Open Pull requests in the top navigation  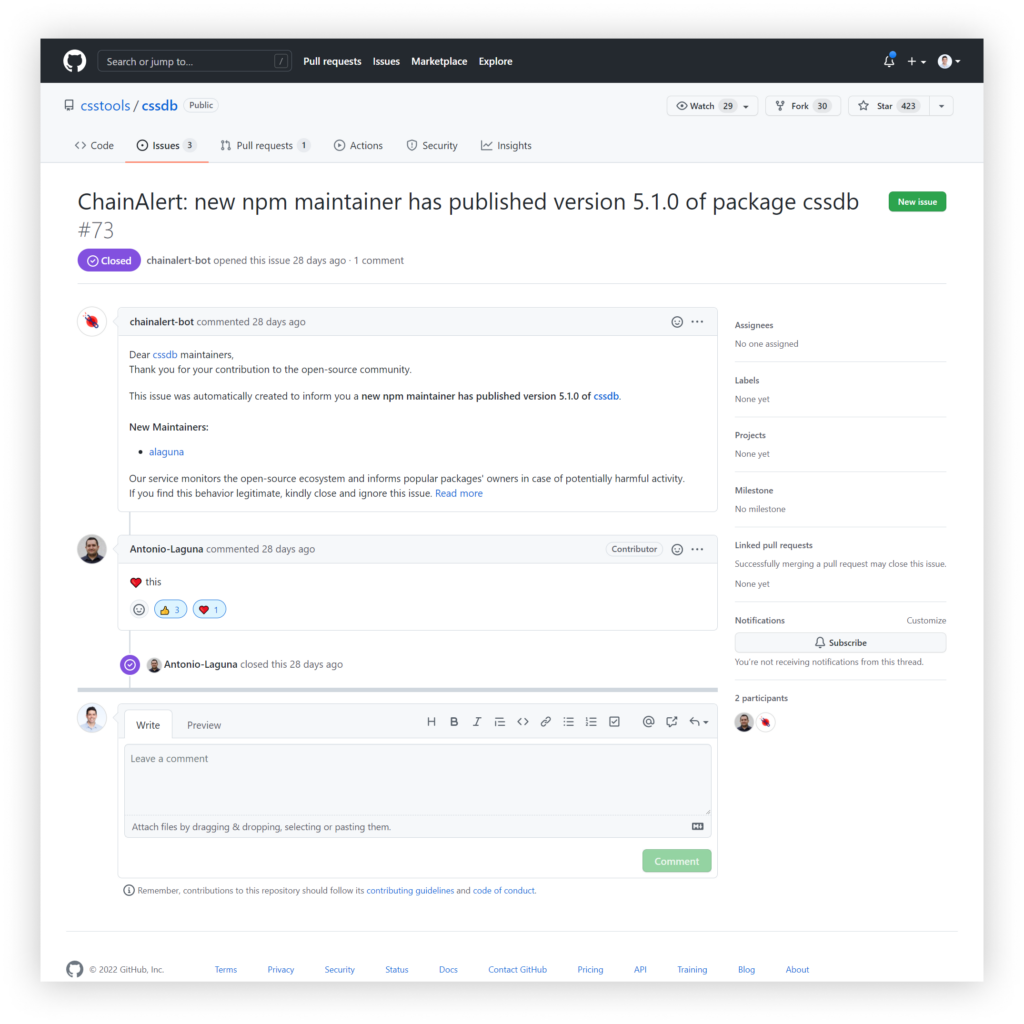(332, 61)
